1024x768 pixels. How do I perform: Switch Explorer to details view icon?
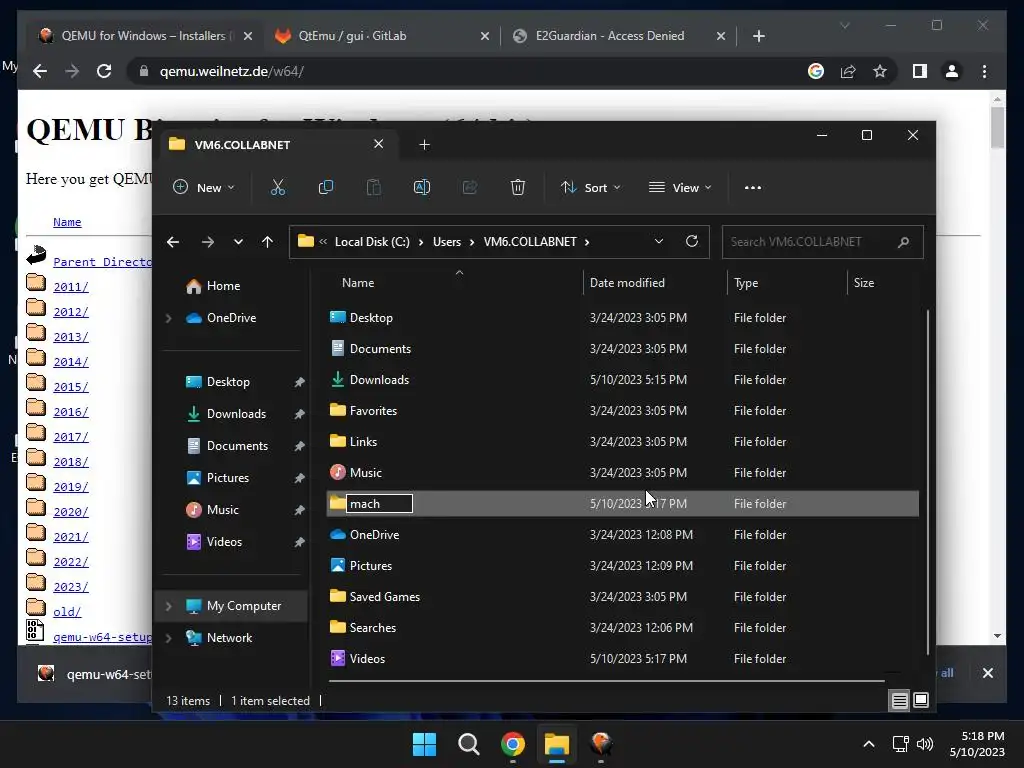(x=899, y=701)
